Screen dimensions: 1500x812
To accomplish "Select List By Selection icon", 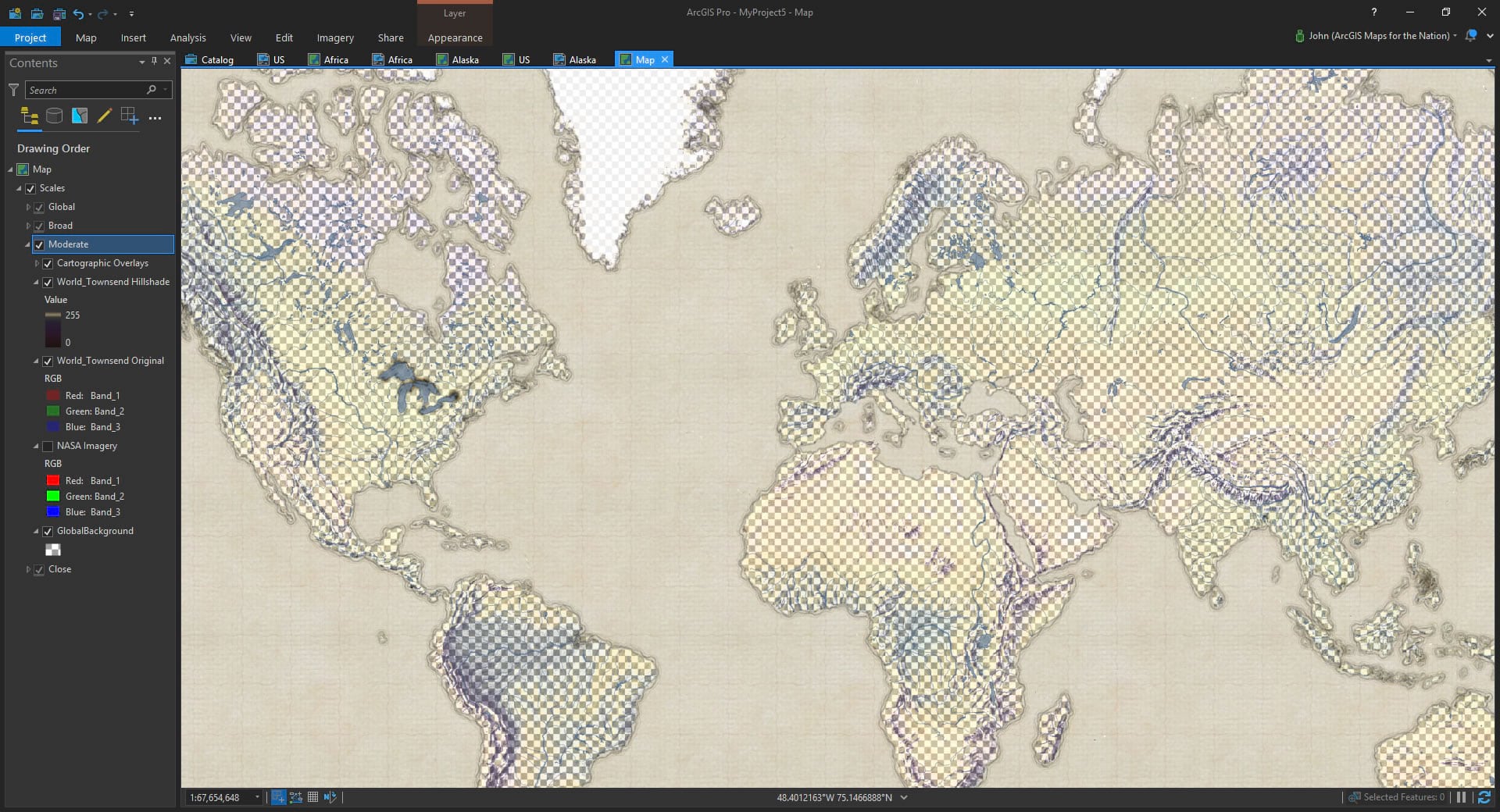I will 80,117.
